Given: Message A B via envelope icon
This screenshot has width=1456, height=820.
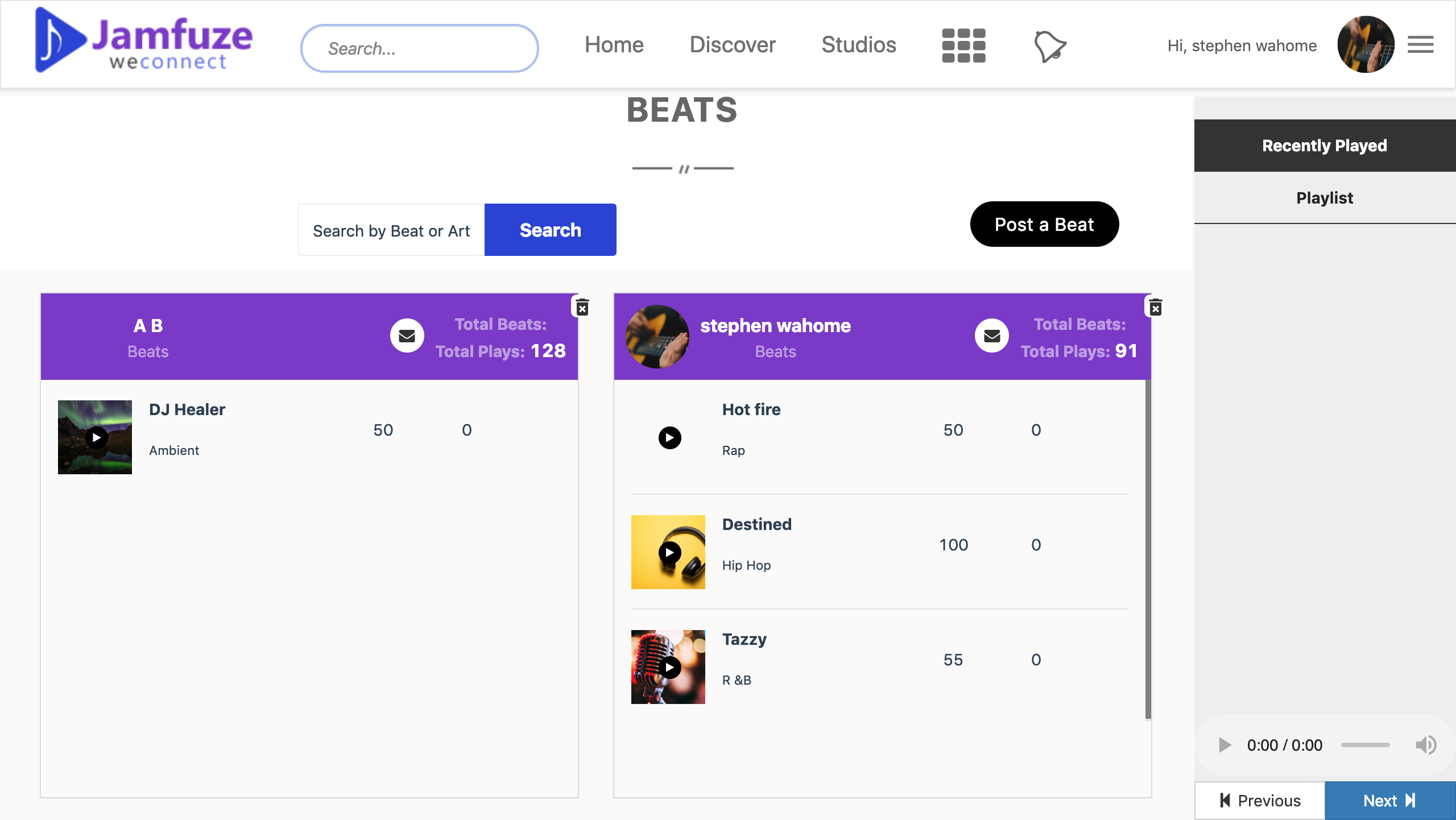Looking at the screenshot, I should (x=407, y=336).
